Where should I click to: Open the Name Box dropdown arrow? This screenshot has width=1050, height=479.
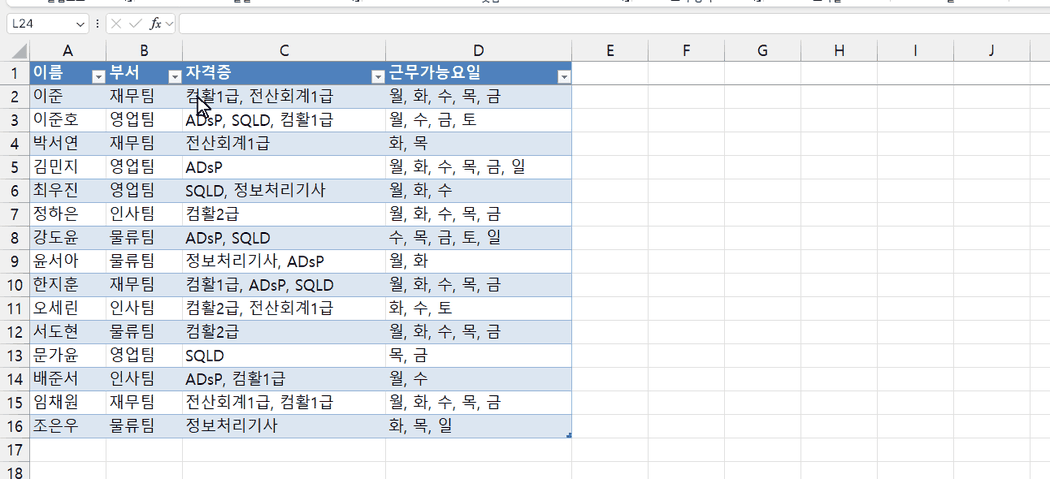pyautogui.click(x=81, y=24)
